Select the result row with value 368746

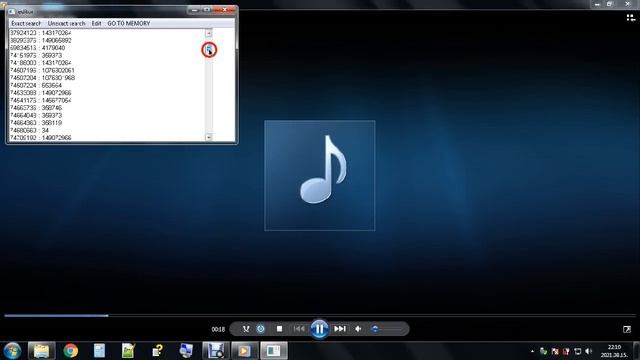tap(36, 108)
